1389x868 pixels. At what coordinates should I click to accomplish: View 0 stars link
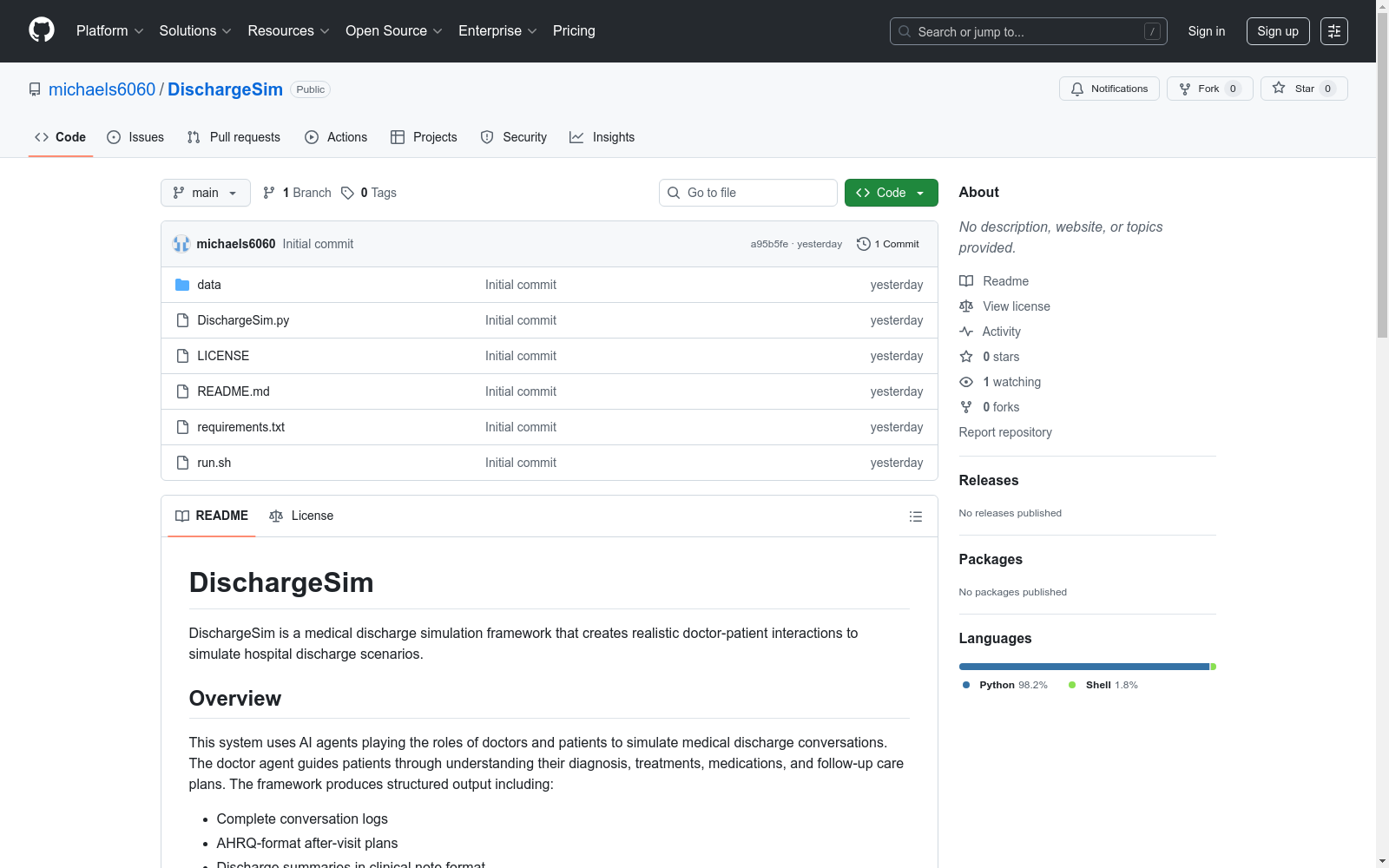click(990, 357)
